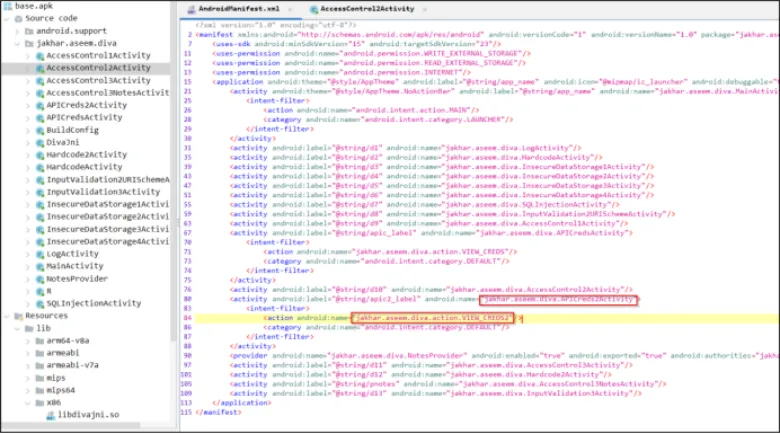Expand the AccessControl1Activity class node
Image resolution: width=780 pixels, height=434 pixels.
pyautogui.click(x=28, y=56)
